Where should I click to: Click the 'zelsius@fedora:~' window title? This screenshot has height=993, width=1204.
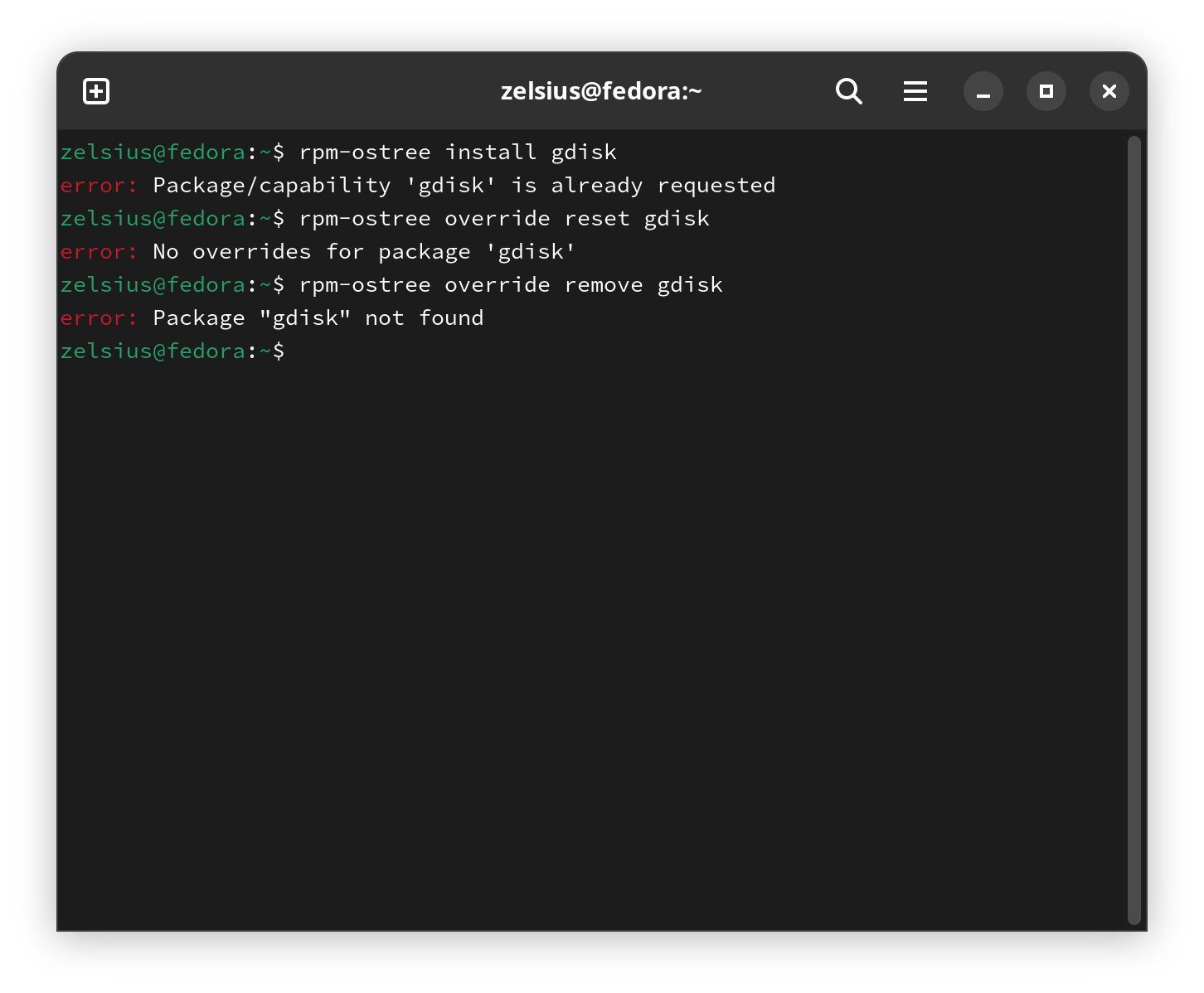pyautogui.click(x=600, y=91)
